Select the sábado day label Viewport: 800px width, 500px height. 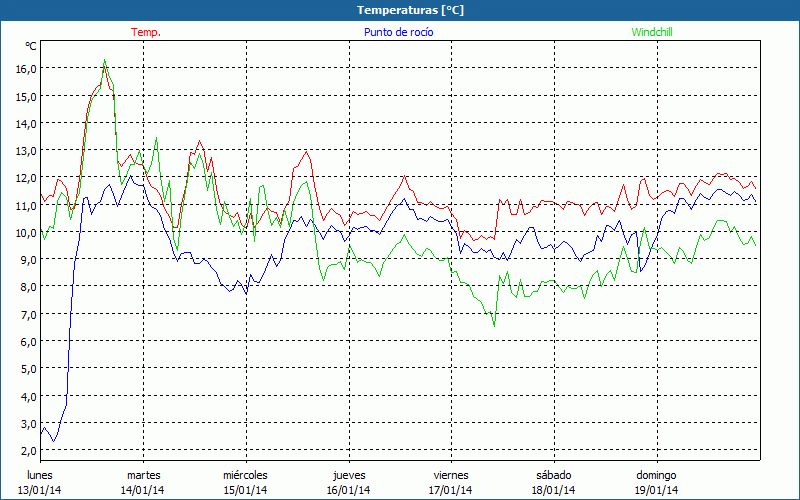click(x=554, y=475)
